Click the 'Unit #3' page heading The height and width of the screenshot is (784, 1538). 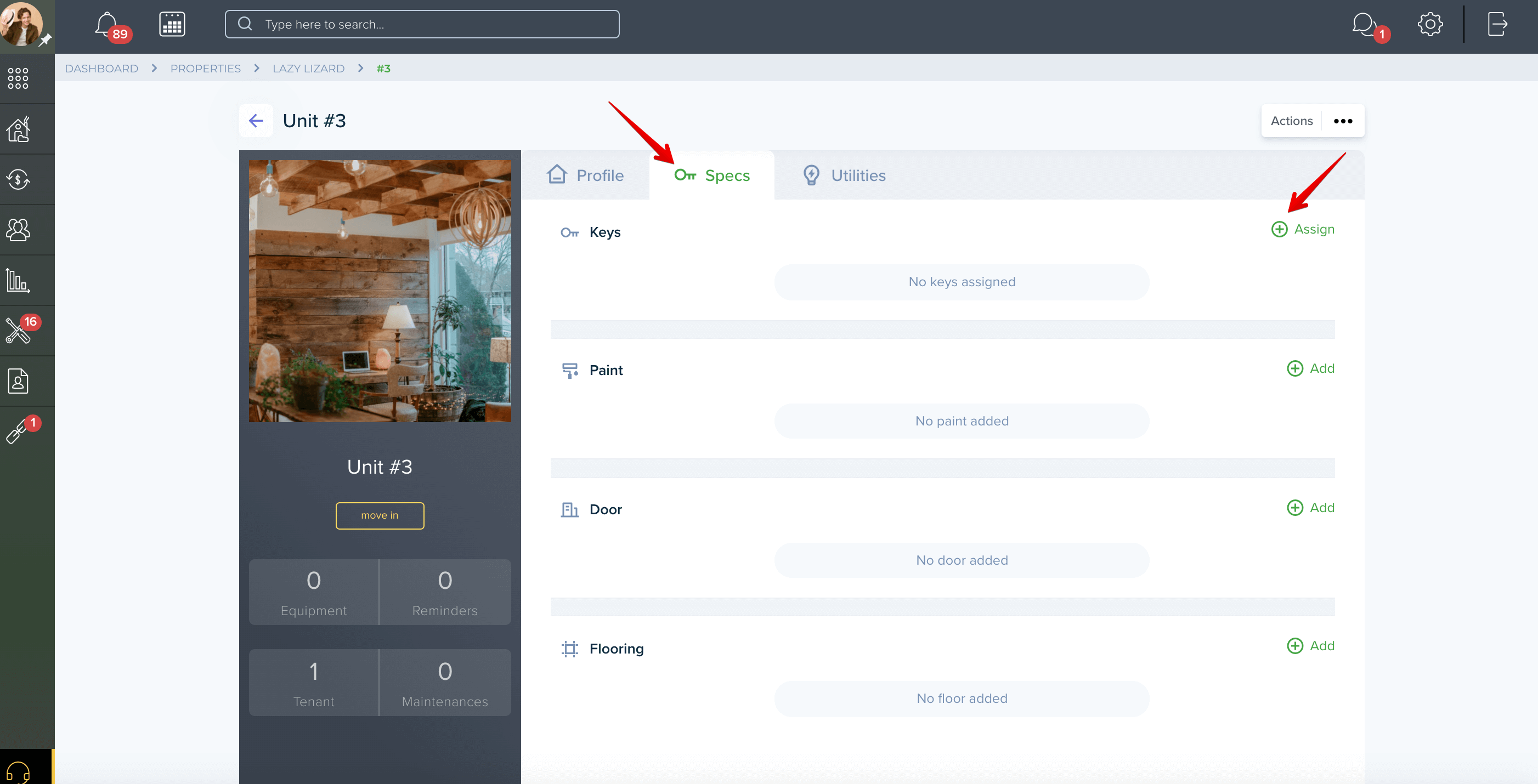tap(314, 121)
